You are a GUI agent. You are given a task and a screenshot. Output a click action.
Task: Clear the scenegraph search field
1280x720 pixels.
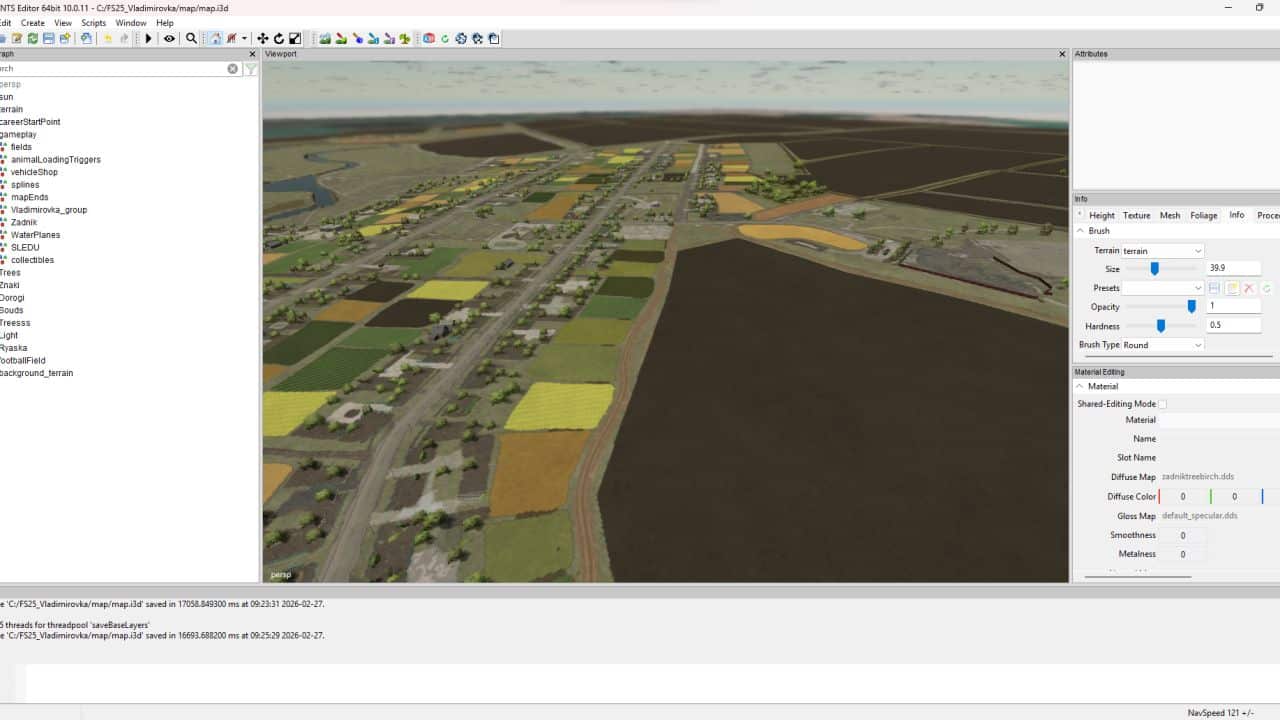233,69
